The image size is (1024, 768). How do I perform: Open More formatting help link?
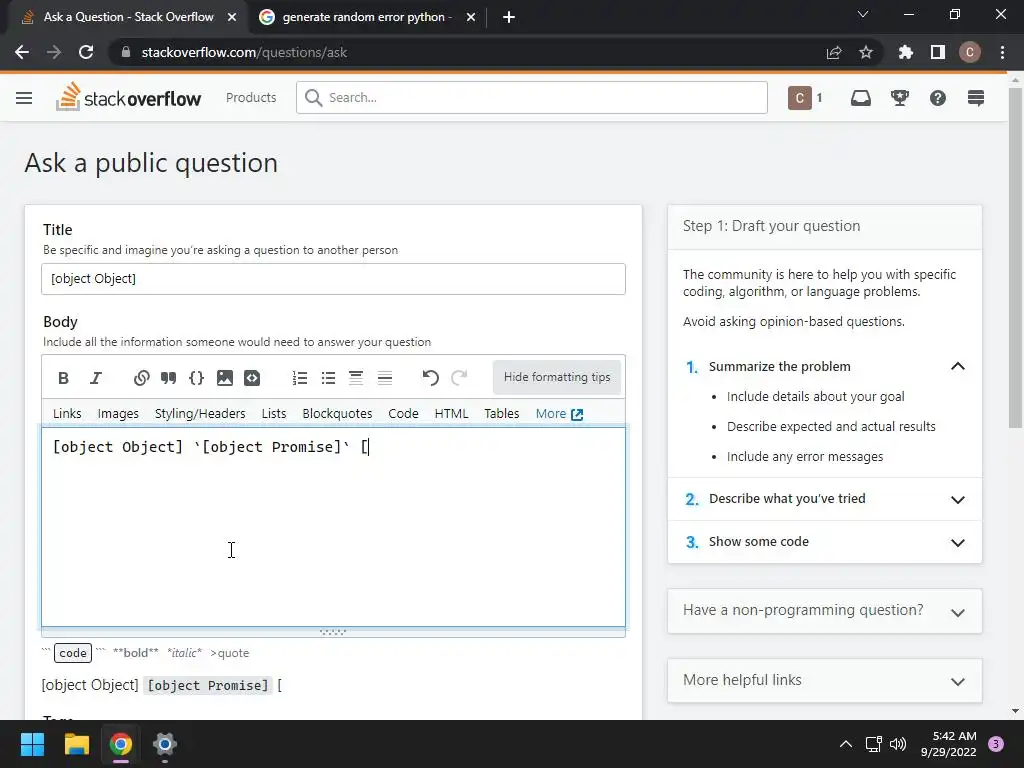point(559,413)
